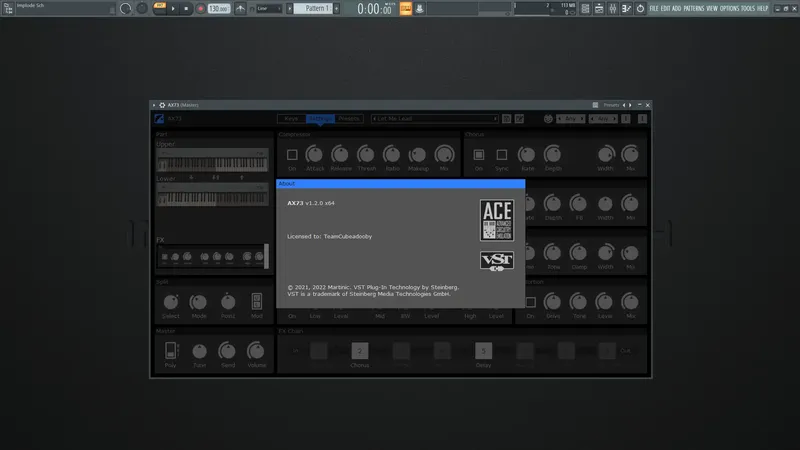Click the Chorus Depth knob
800x450 pixels.
point(553,155)
